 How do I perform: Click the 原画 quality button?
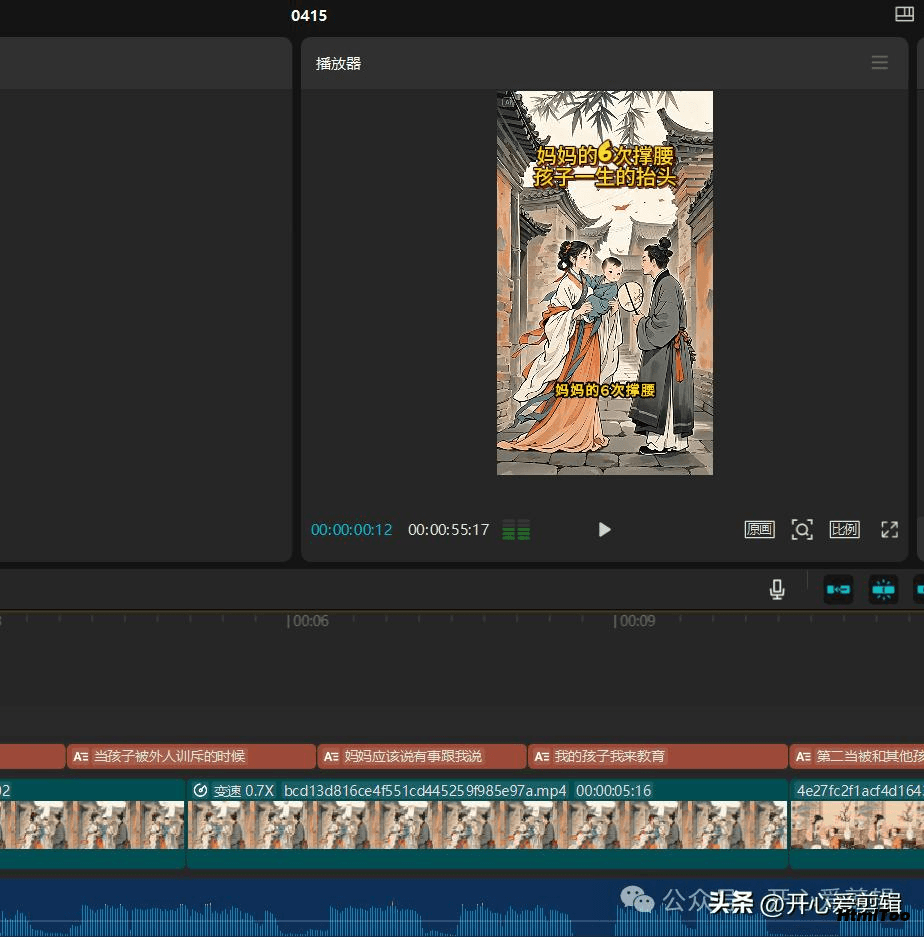759,529
